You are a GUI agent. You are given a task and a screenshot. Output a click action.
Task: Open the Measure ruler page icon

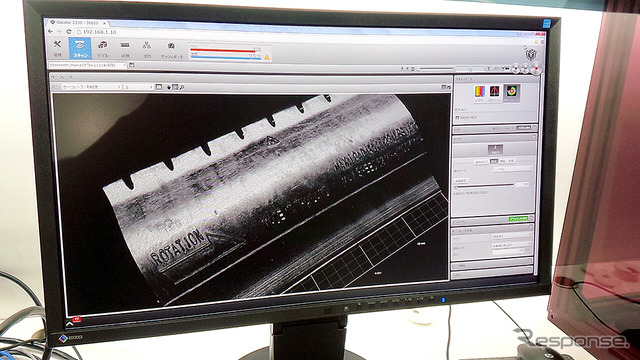pos(125,49)
